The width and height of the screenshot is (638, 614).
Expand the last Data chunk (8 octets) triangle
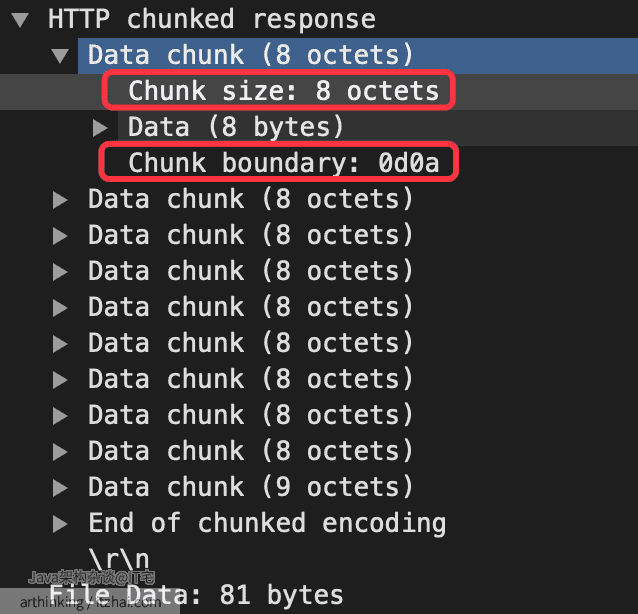[60, 452]
